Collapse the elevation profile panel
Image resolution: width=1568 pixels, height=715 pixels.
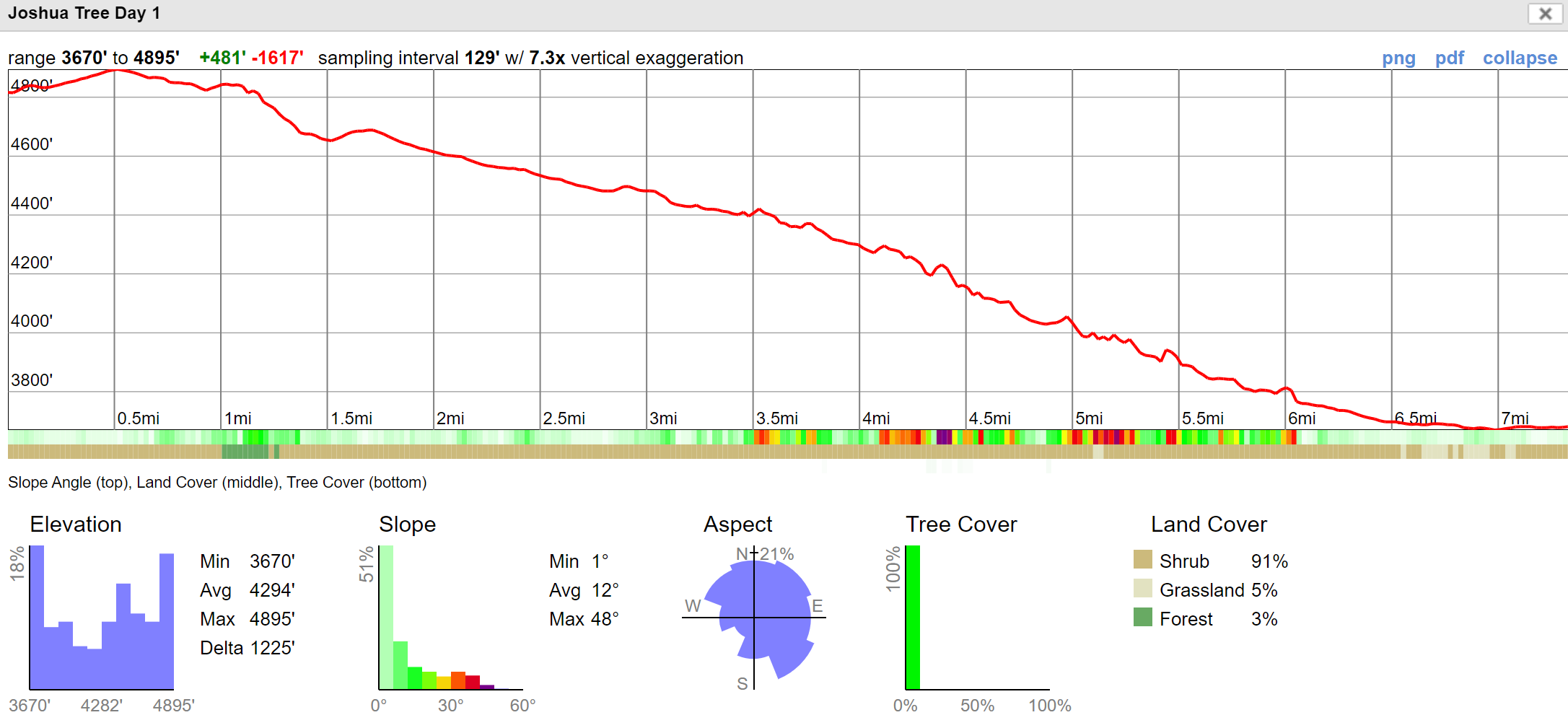click(1520, 58)
